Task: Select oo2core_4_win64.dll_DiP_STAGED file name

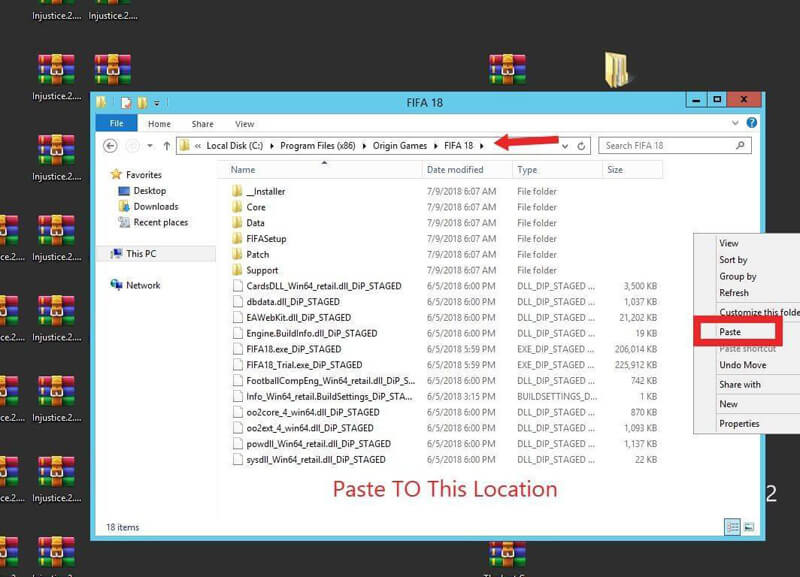Action: 313,412
